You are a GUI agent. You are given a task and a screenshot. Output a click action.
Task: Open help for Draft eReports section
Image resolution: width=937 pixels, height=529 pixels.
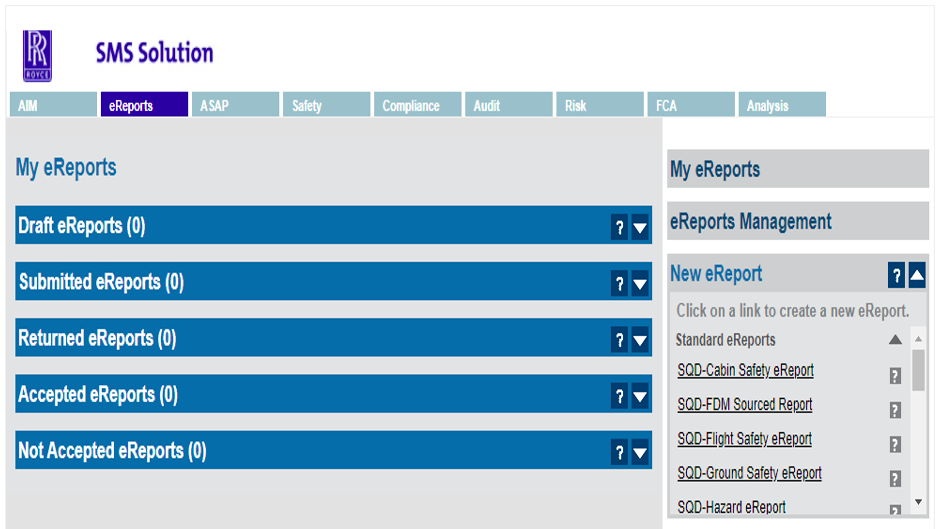pyautogui.click(x=620, y=228)
